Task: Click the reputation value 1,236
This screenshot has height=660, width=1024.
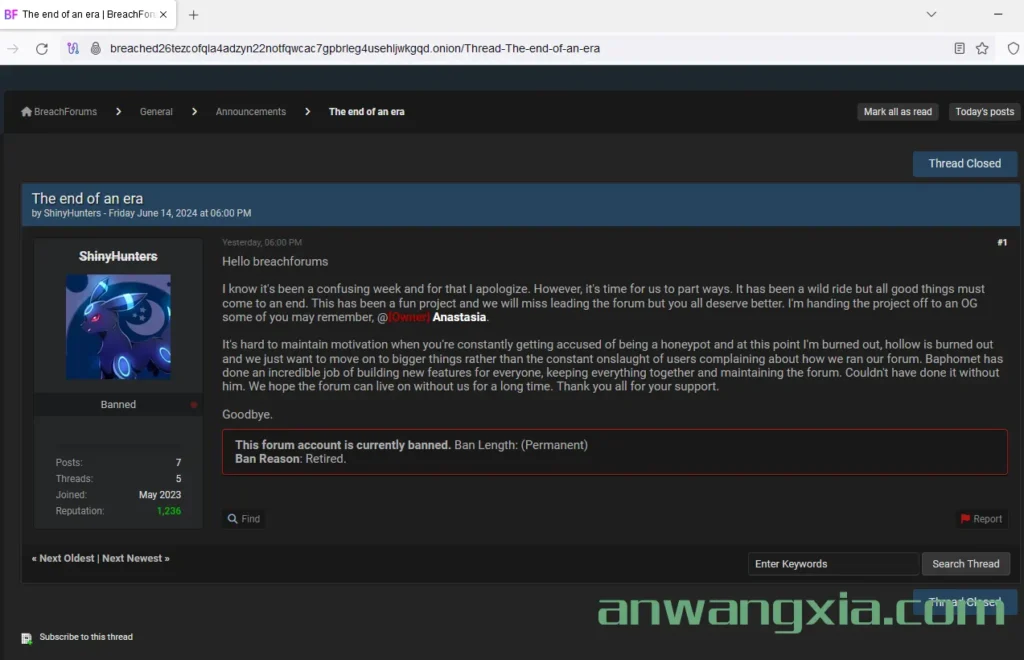Action: tap(168, 511)
